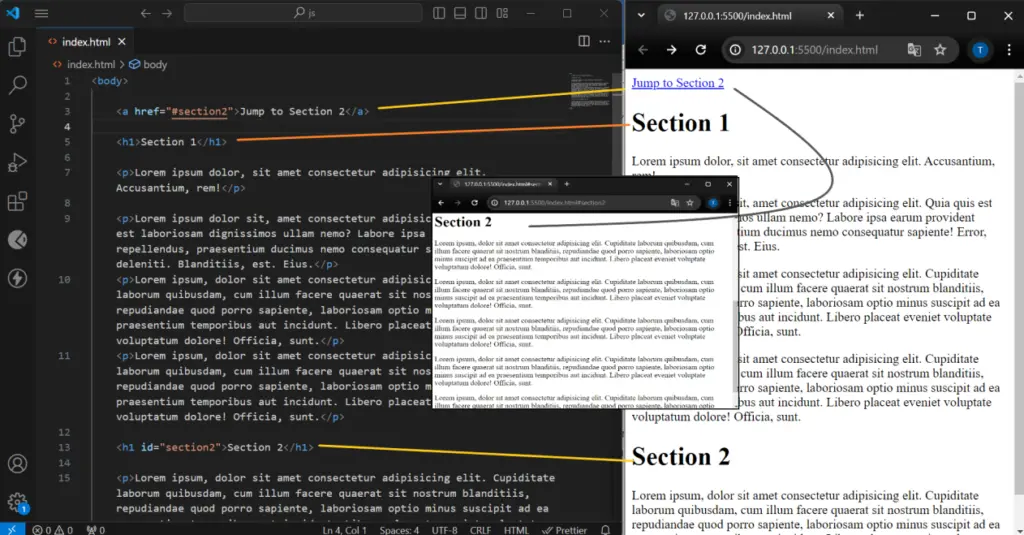The height and width of the screenshot is (535, 1024).
Task: Translate this page in large Chrome window
Action: [914, 50]
